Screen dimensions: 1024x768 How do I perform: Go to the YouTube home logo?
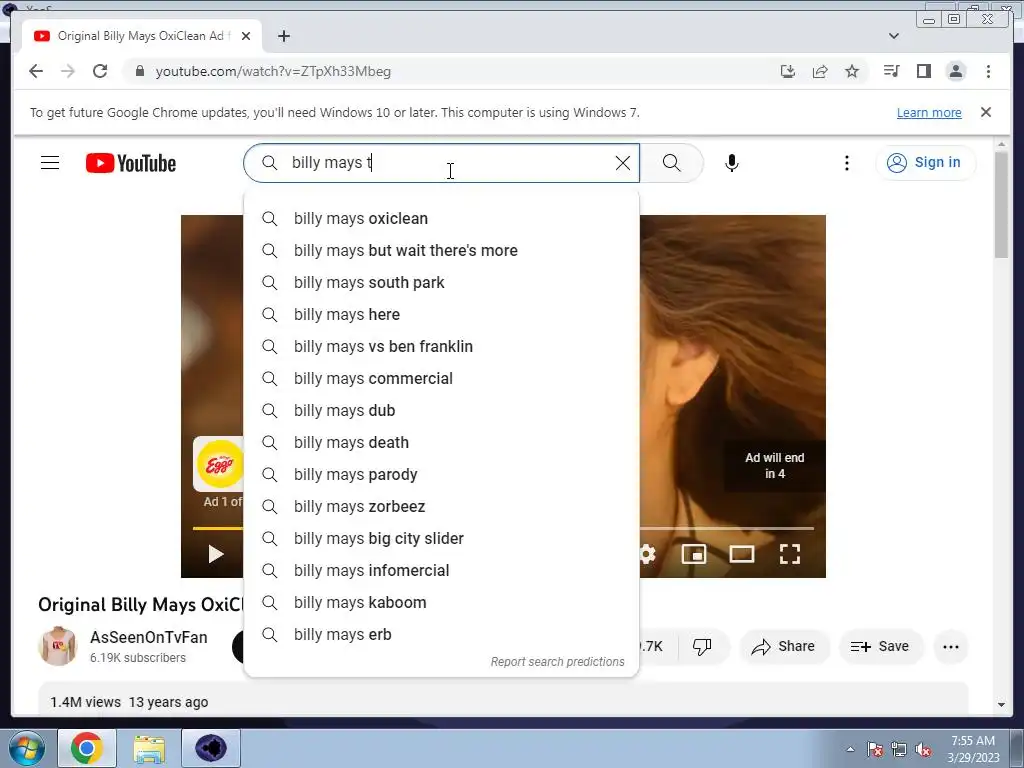[131, 163]
